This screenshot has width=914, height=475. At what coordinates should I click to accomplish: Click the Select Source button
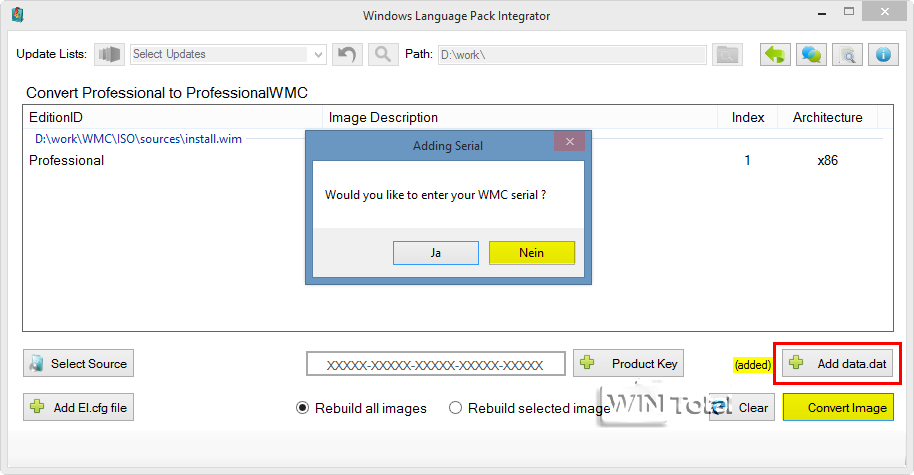[79, 363]
